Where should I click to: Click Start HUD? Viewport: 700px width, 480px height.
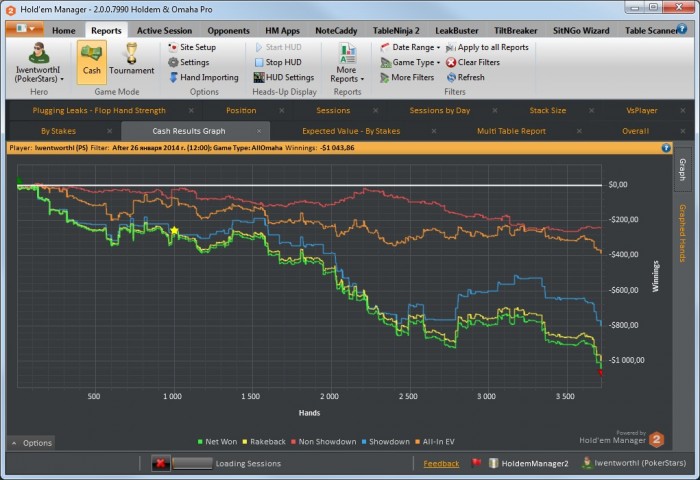(x=278, y=47)
